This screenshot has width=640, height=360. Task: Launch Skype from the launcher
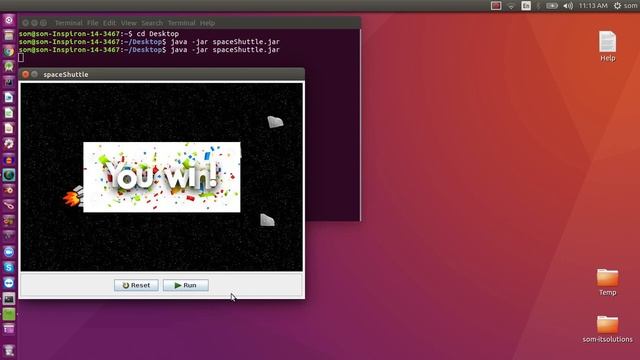9,268
